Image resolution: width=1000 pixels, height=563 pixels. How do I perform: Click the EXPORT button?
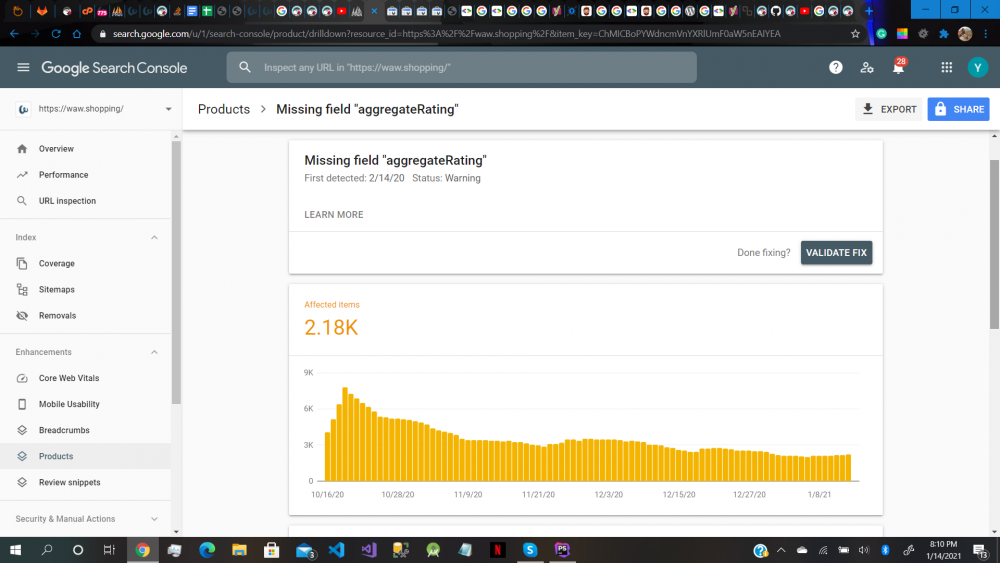[x=888, y=109]
